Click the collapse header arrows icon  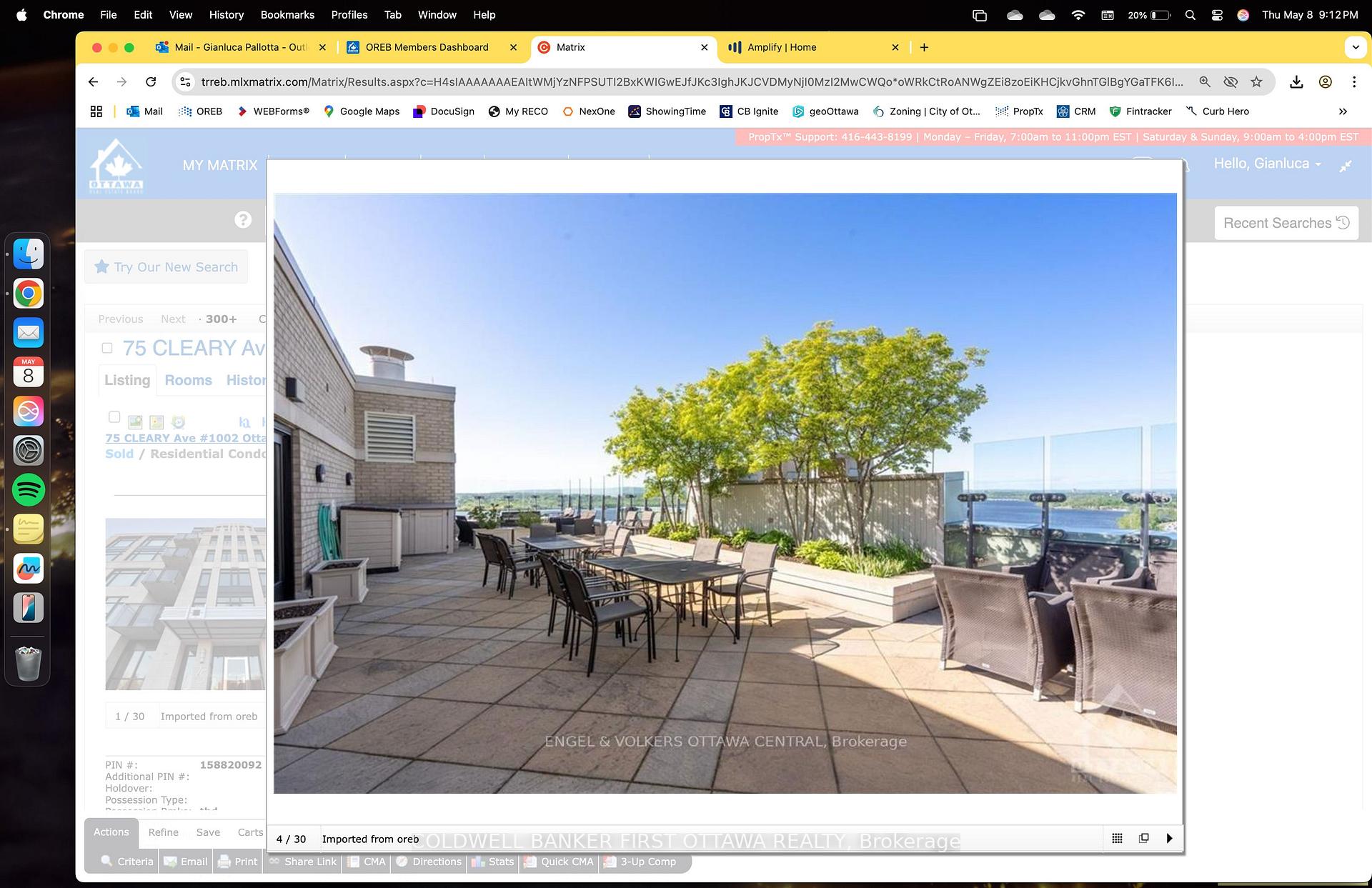click(x=1346, y=166)
